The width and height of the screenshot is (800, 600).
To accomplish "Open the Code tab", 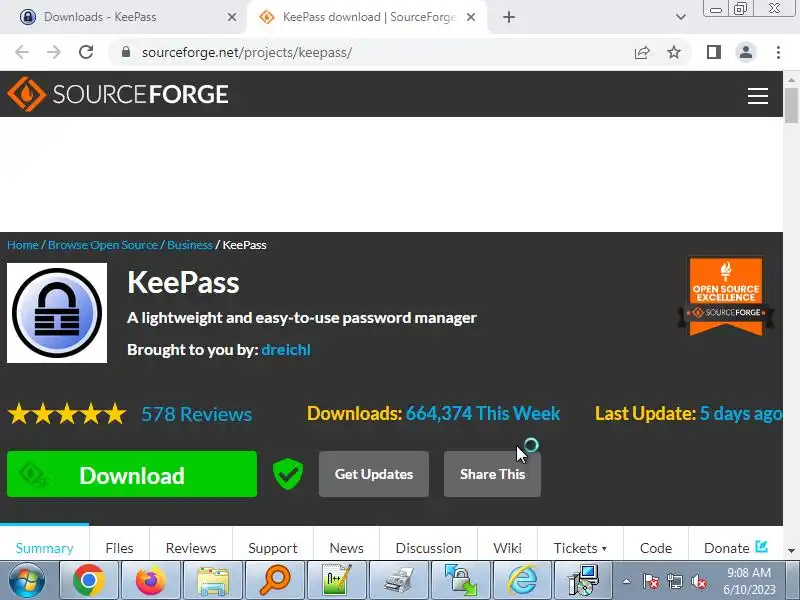I will 656,548.
